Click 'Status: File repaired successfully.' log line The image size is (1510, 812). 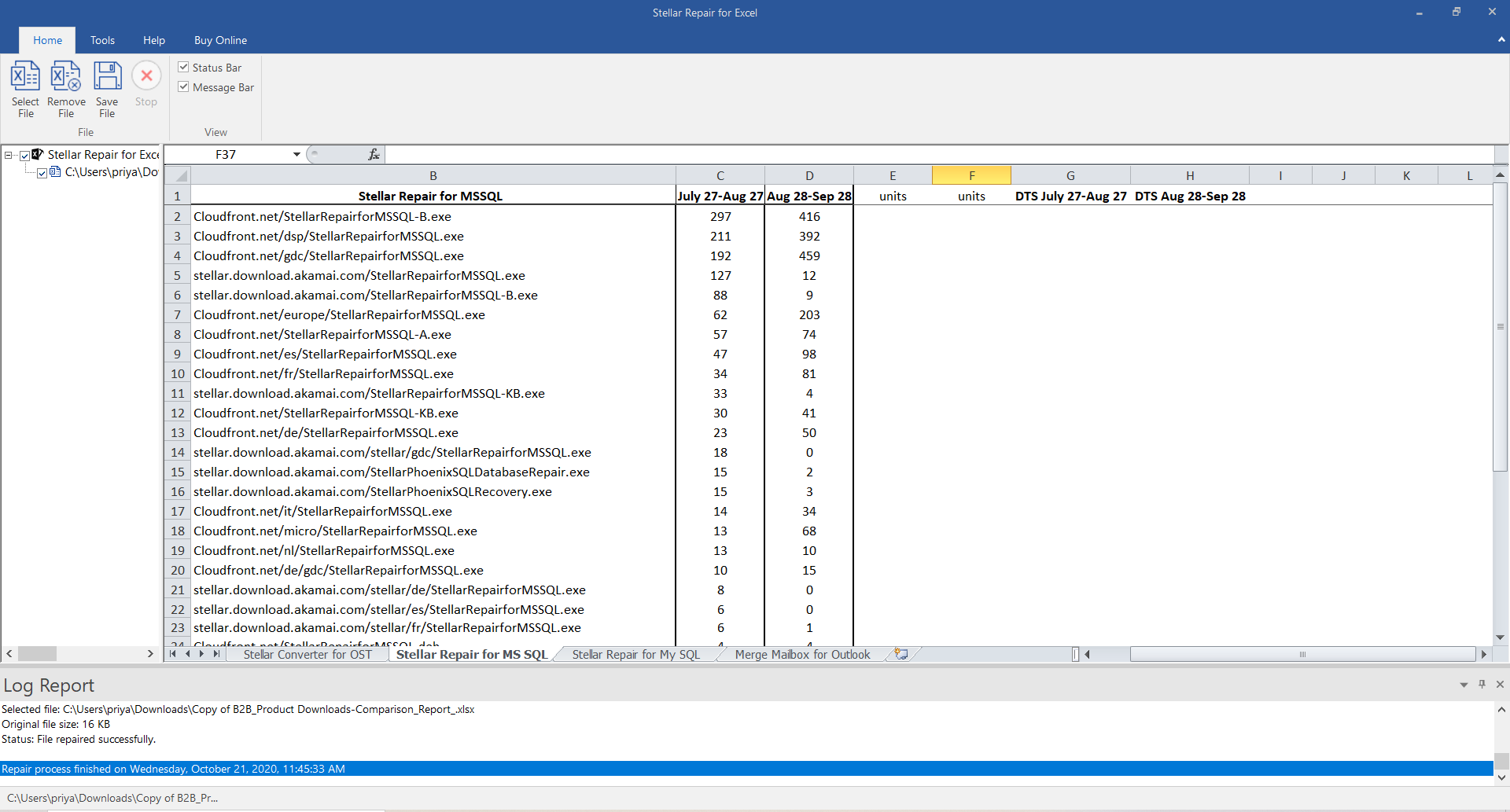(x=79, y=739)
